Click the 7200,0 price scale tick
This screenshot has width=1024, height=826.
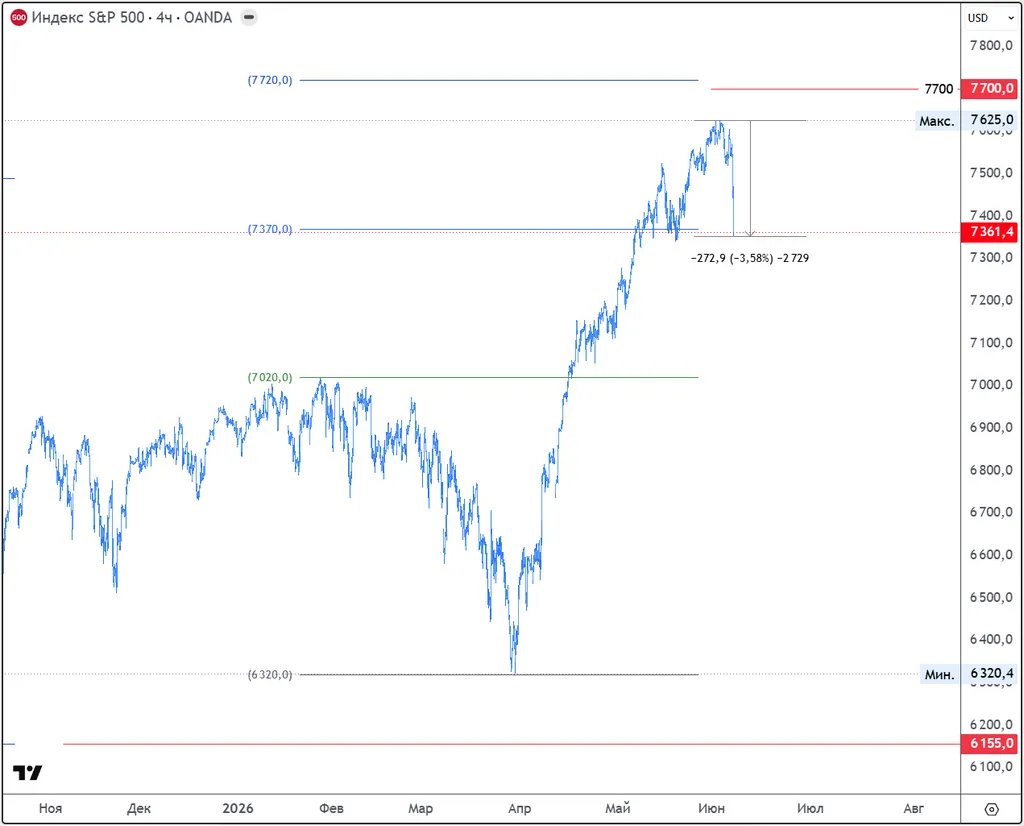991,300
